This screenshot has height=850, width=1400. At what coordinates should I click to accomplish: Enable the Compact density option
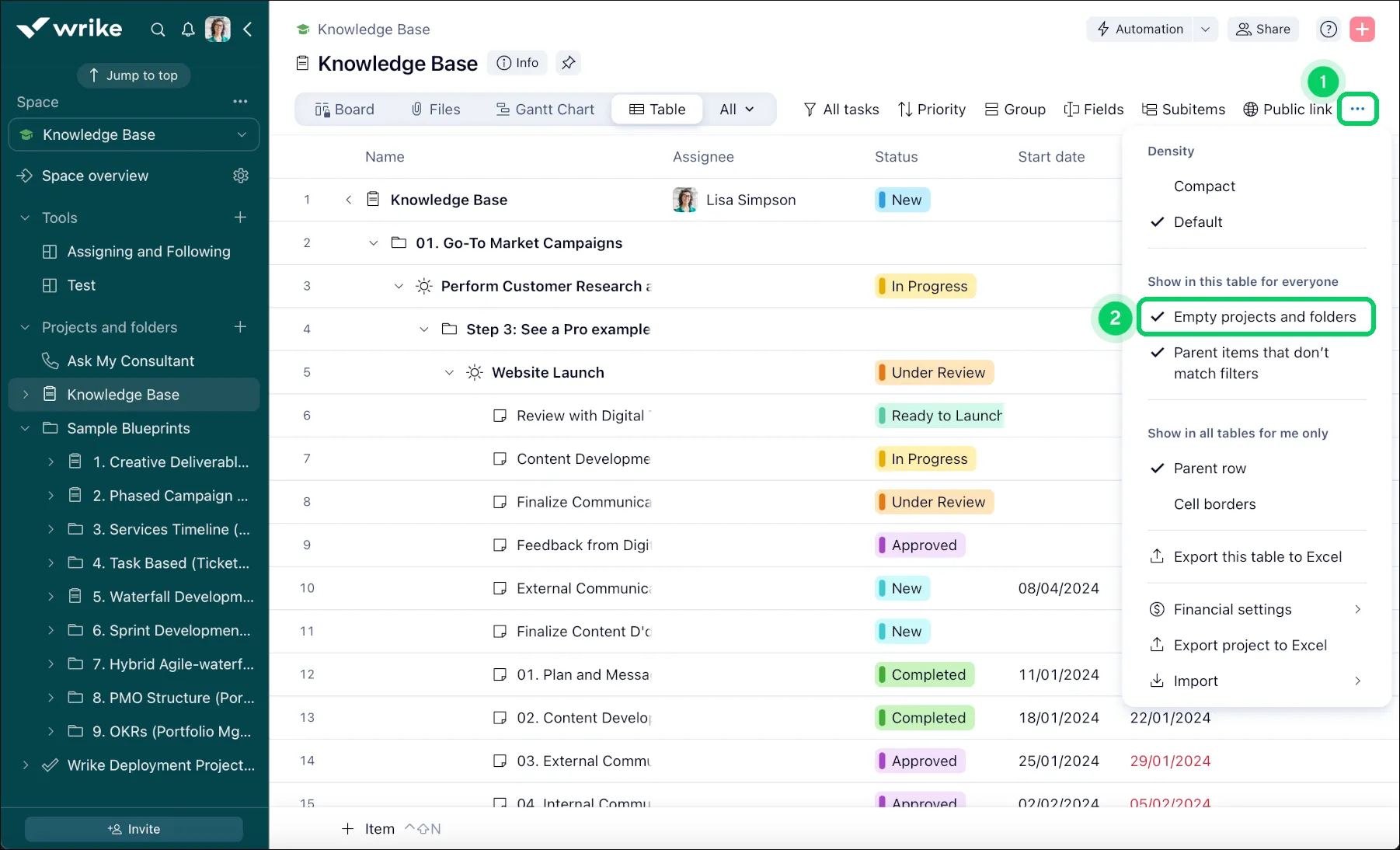tap(1203, 186)
